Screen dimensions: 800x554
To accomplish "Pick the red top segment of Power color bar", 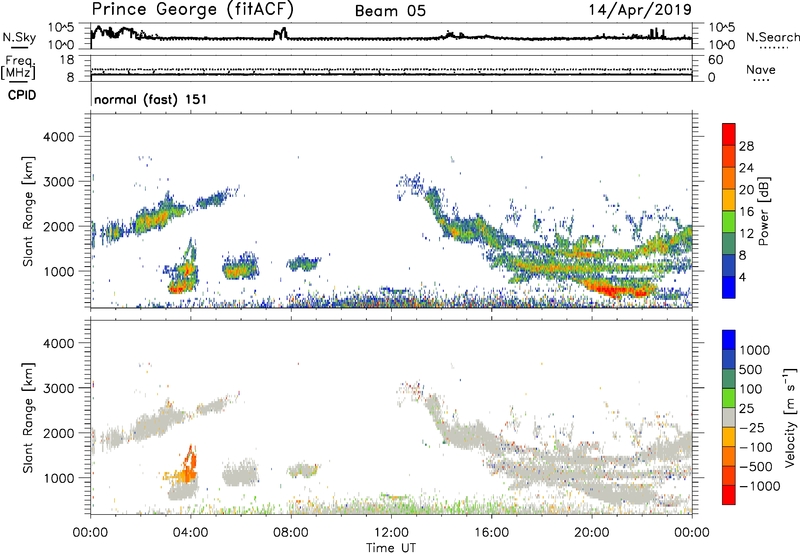I will click(729, 134).
